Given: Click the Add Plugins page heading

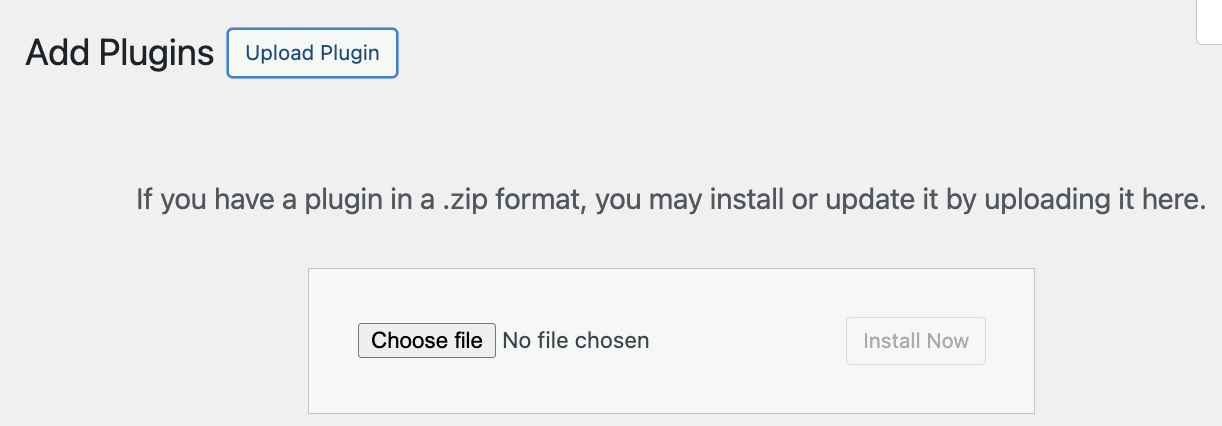Looking at the screenshot, I should tap(120, 53).
